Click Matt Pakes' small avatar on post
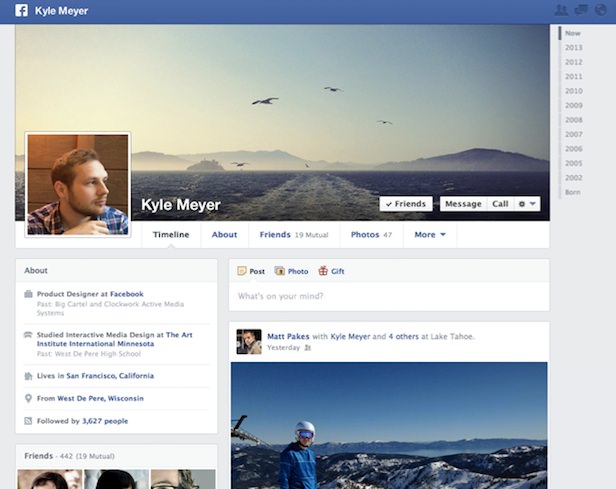This screenshot has width=616, height=489. [249, 342]
